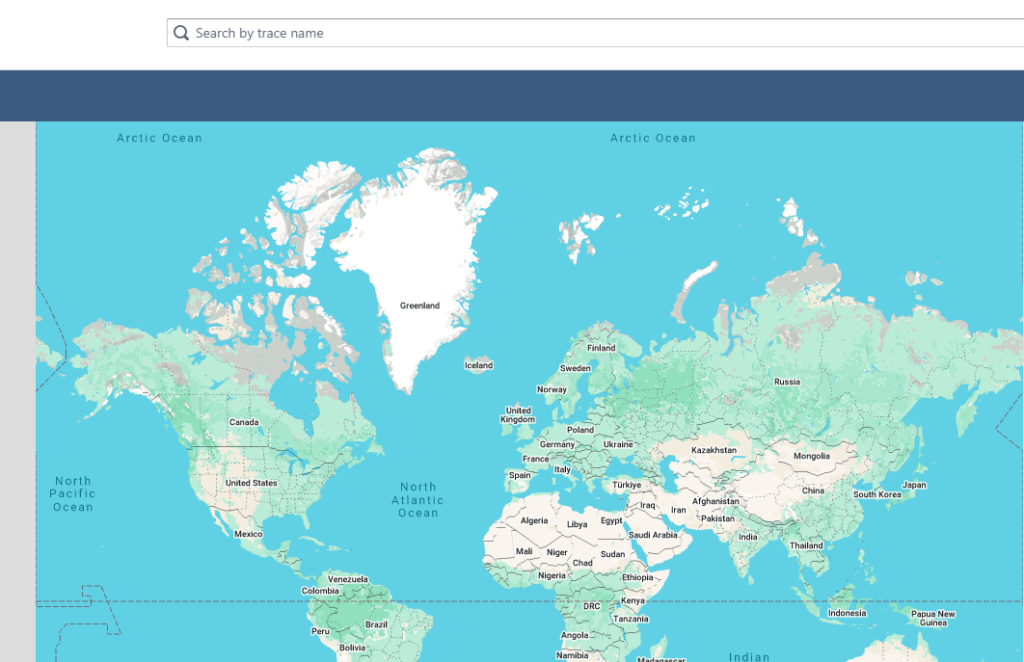This screenshot has width=1024, height=662.
Task: Click the North Atlantic Ocean label
Action: tap(418, 500)
